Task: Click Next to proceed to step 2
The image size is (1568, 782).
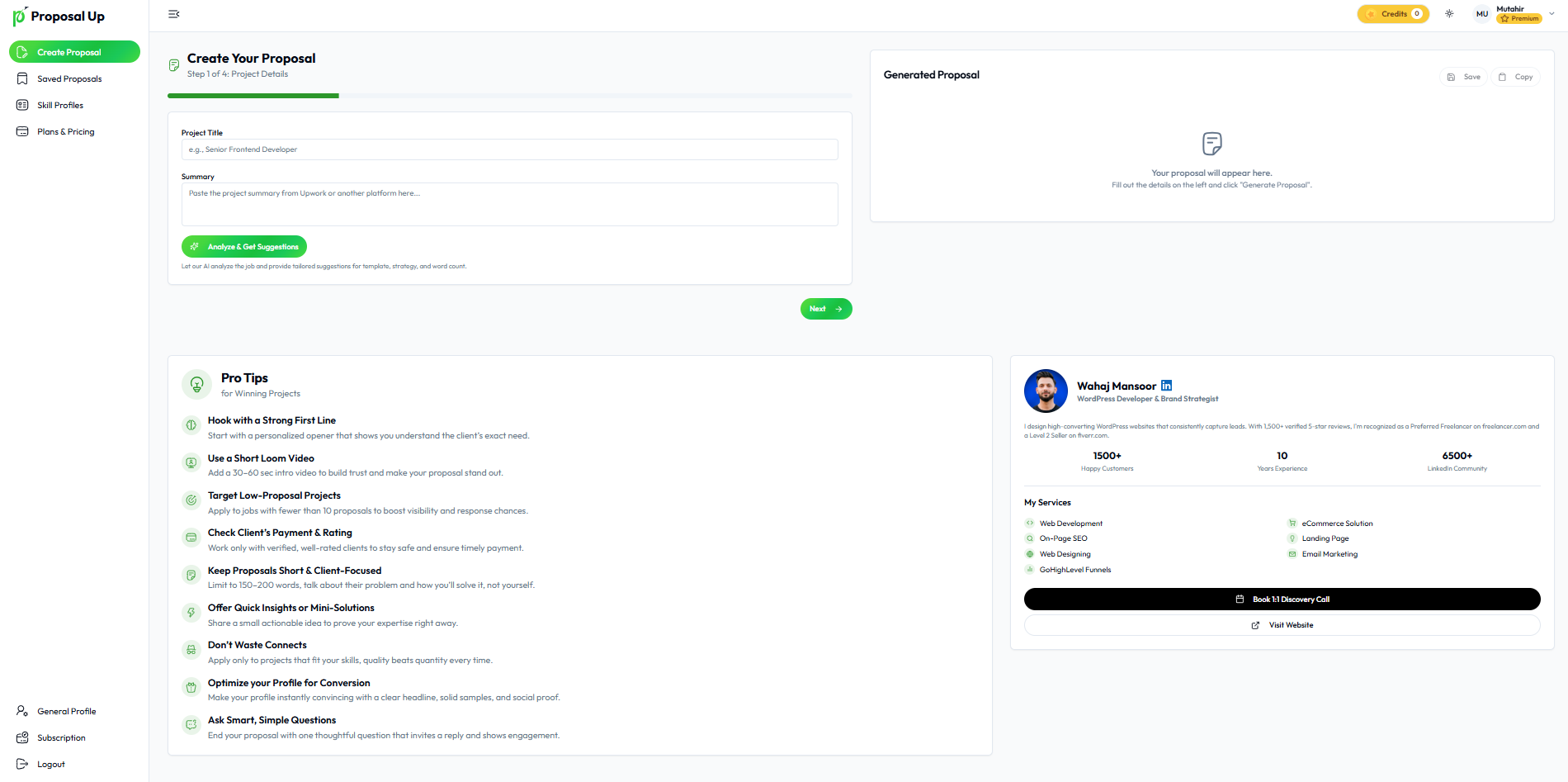Action: (x=825, y=309)
